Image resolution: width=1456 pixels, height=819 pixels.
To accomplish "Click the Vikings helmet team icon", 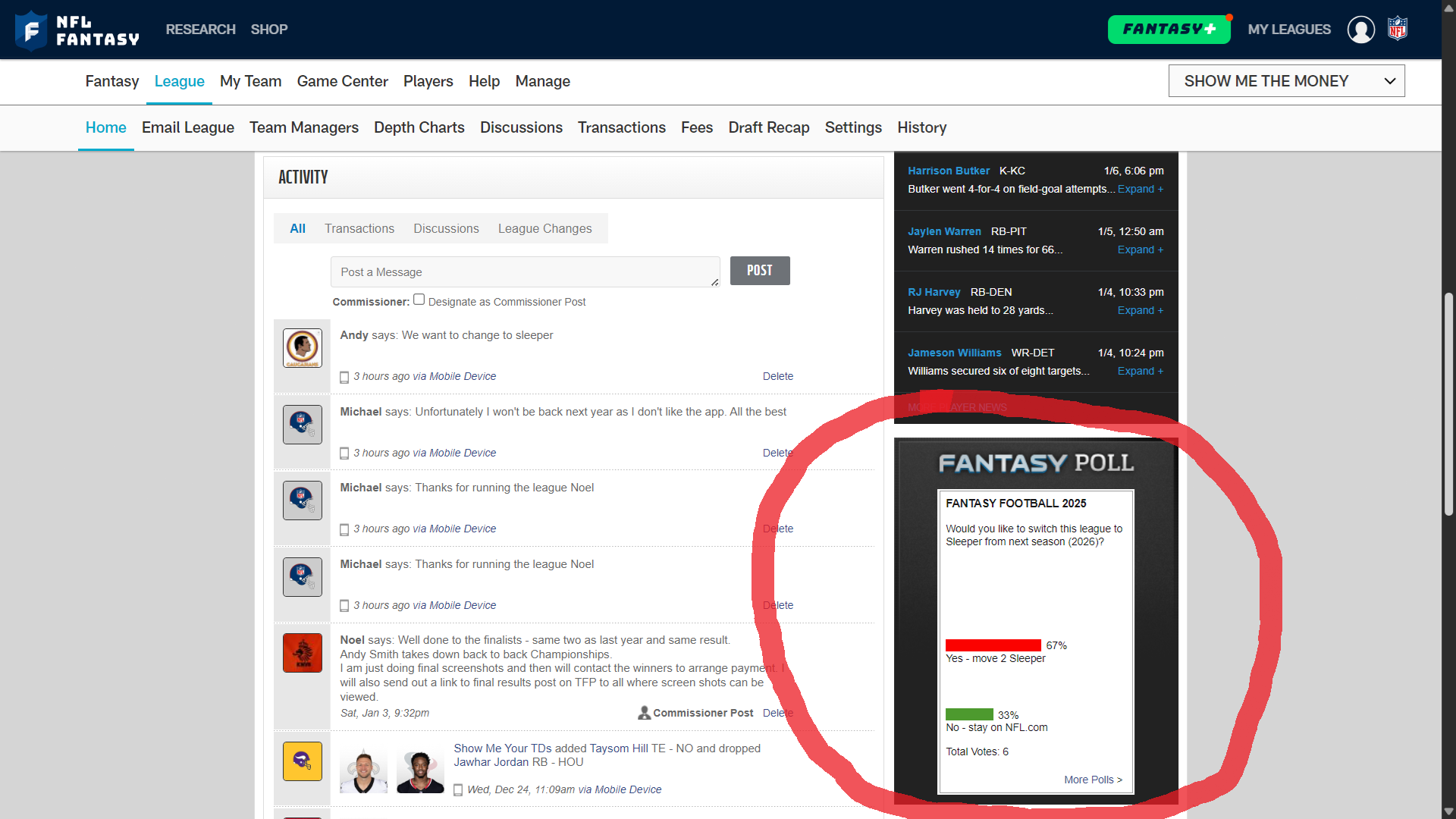I will coord(302,761).
